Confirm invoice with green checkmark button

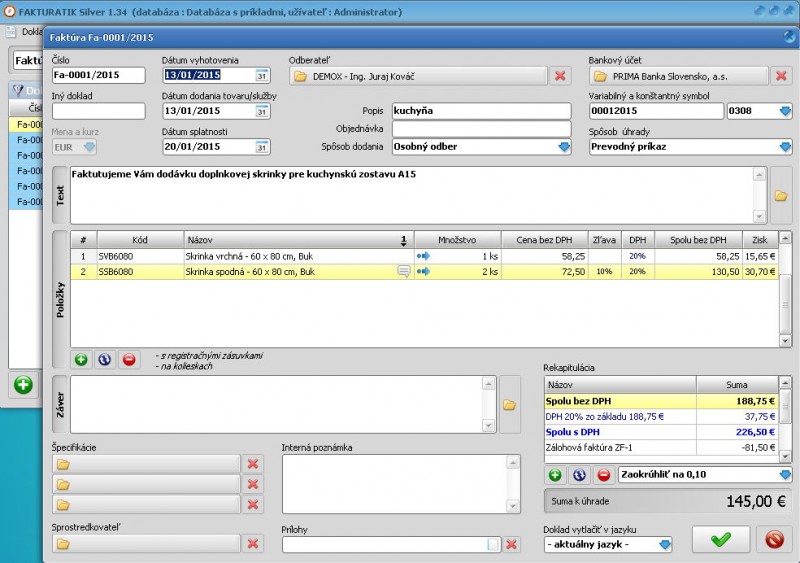tap(721, 539)
